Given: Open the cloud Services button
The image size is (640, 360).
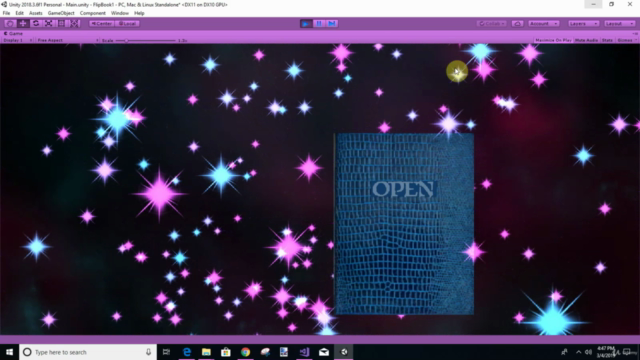Looking at the screenshot, I should pyautogui.click(x=518, y=24).
